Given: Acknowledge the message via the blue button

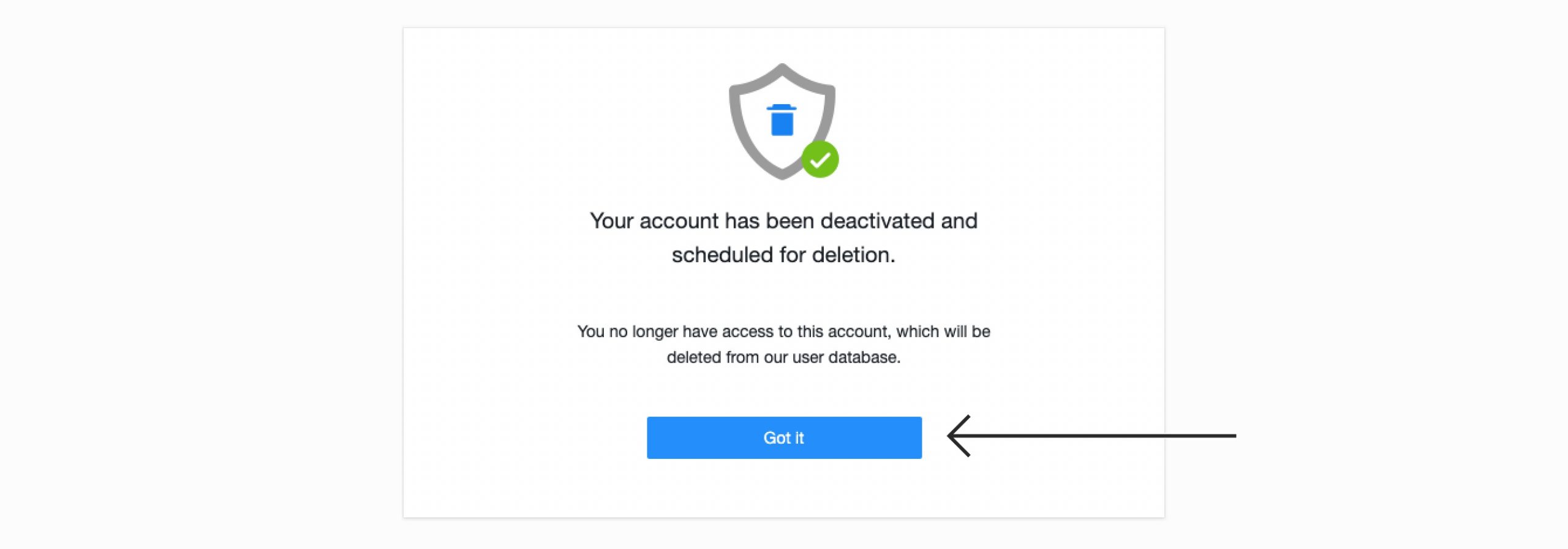Looking at the screenshot, I should click(x=784, y=437).
